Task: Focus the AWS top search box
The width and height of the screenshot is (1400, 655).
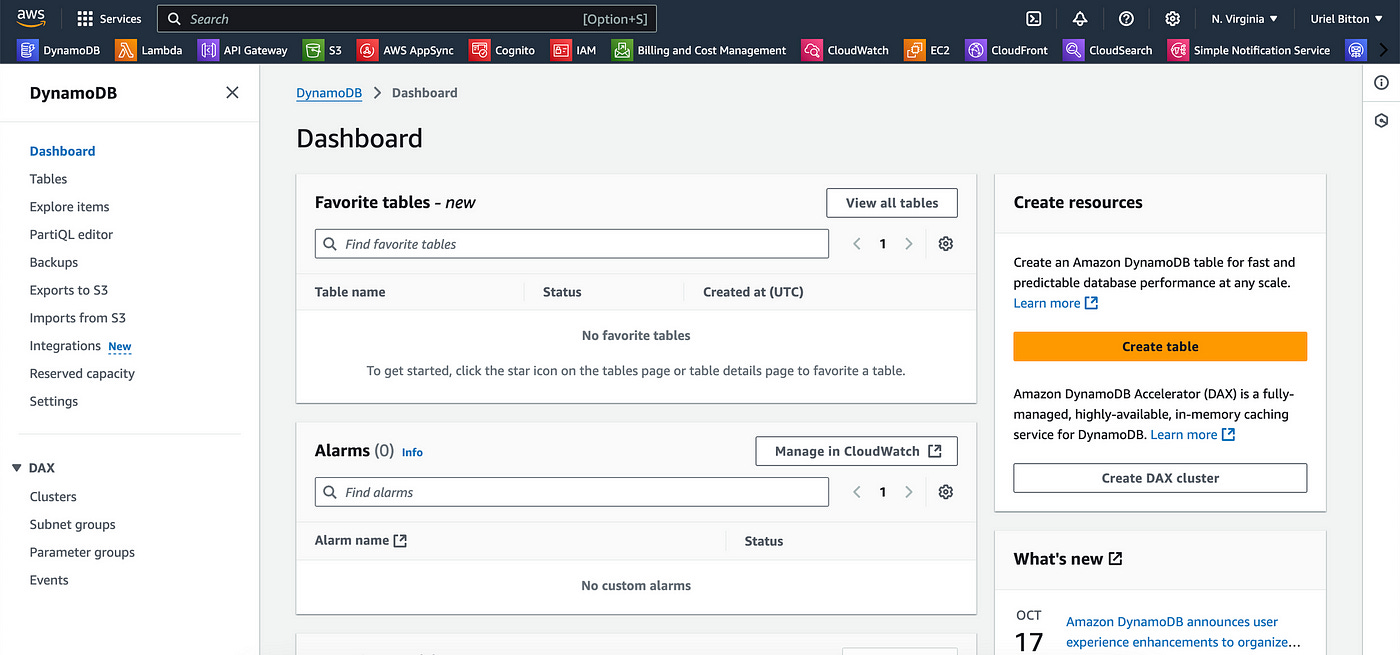Action: pyautogui.click(x=407, y=19)
